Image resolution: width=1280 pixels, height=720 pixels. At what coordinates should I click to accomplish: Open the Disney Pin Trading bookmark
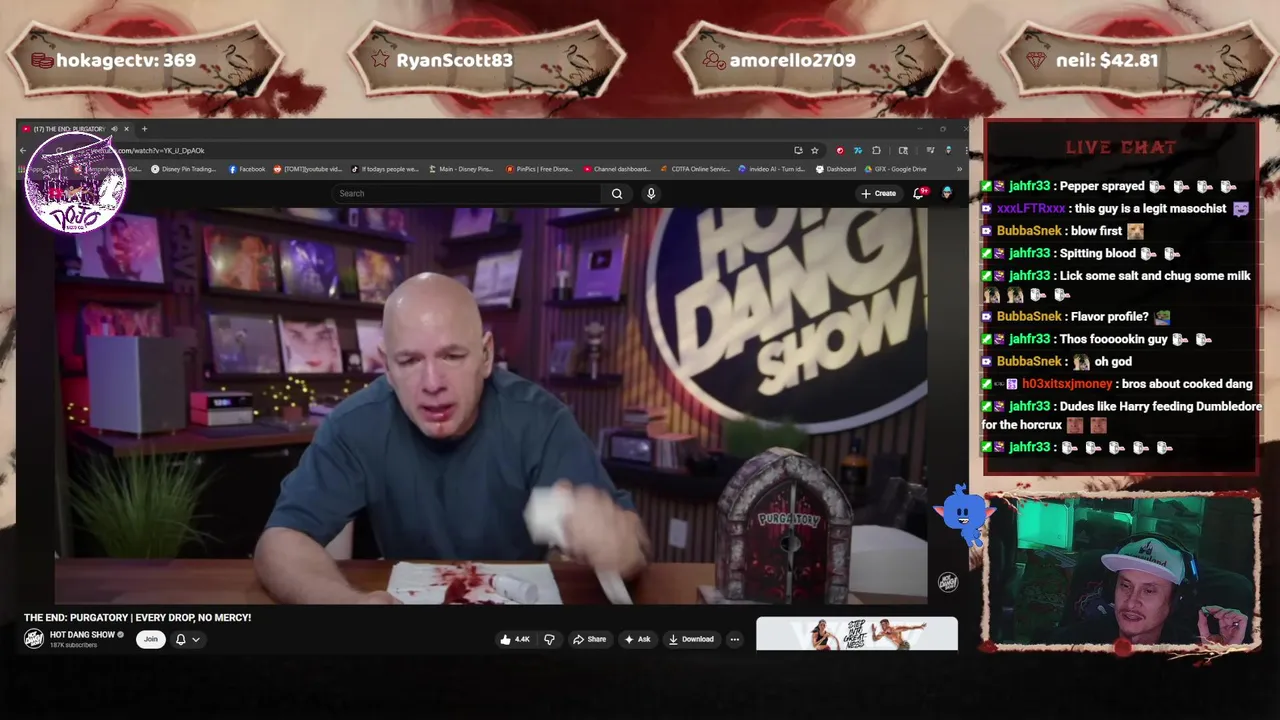pyautogui.click(x=184, y=169)
